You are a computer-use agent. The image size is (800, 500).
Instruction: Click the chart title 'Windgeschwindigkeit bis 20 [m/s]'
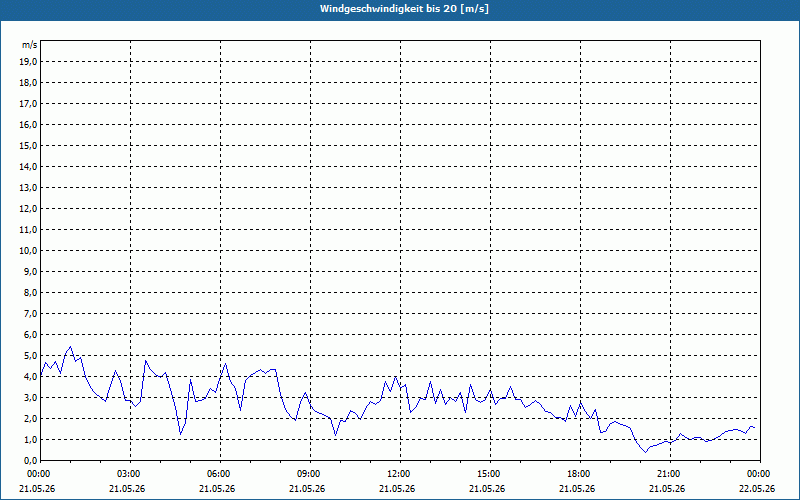coord(404,9)
